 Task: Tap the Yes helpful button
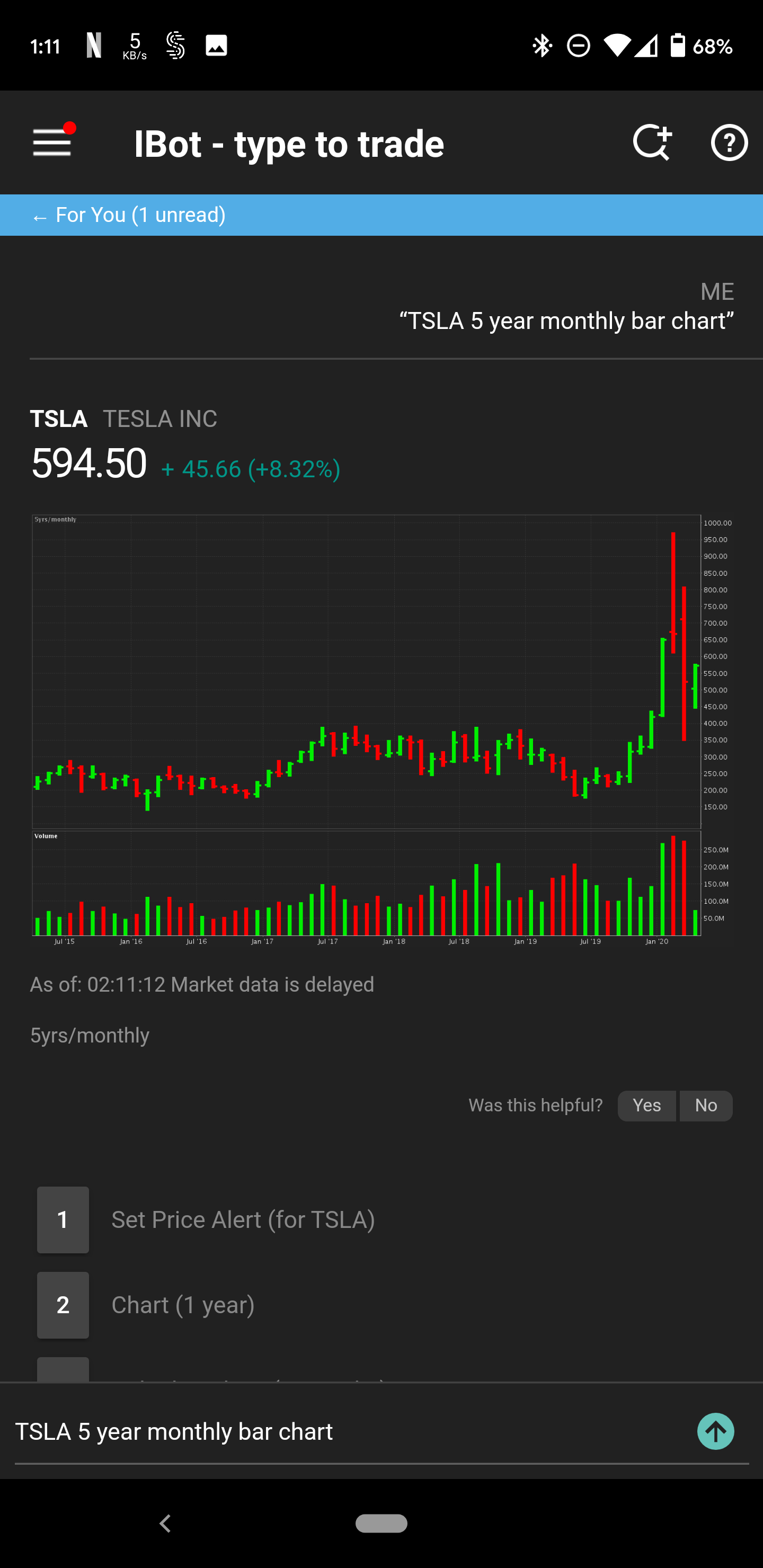[646, 1106]
